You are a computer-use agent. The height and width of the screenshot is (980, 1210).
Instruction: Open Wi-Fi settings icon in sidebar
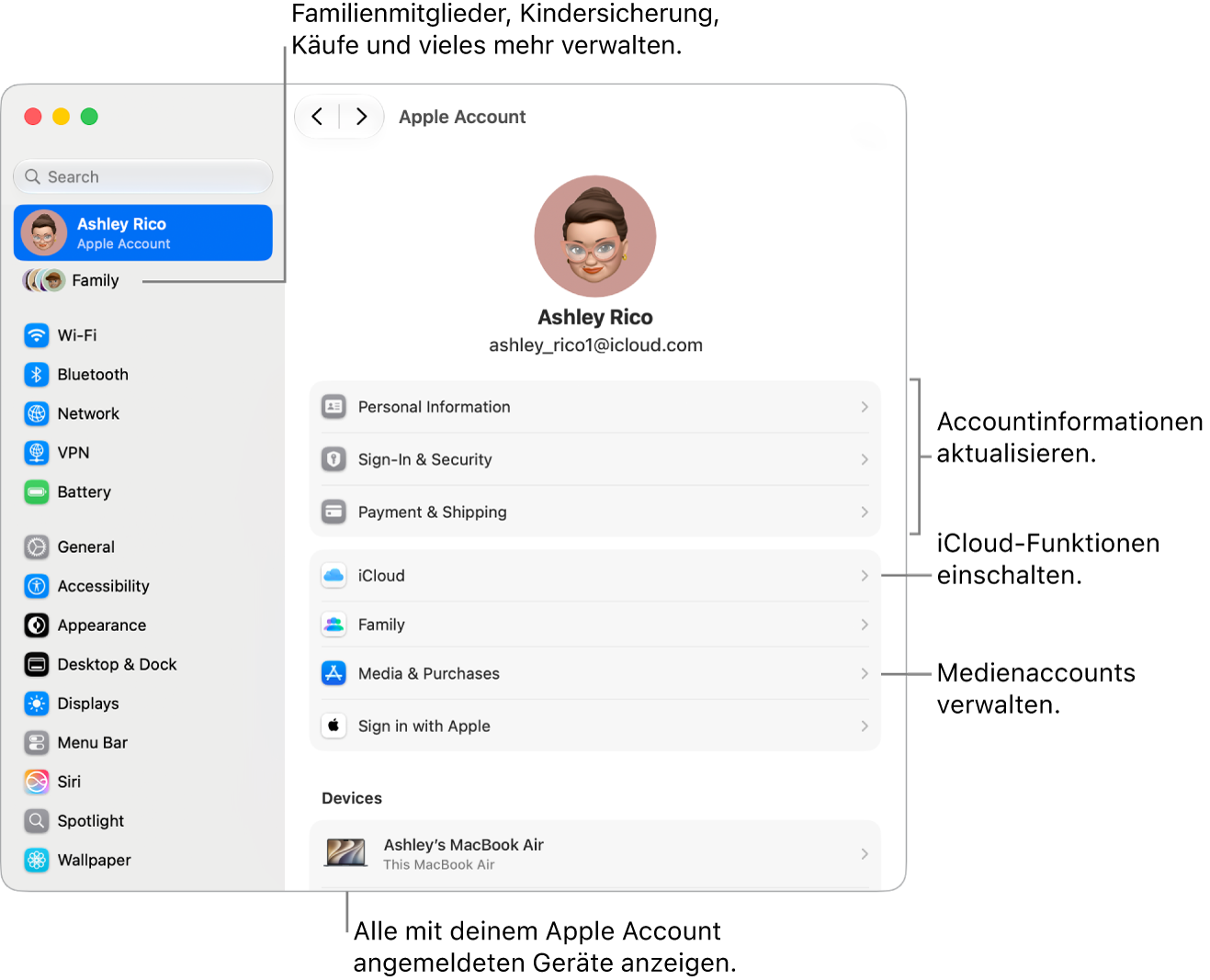pyautogui.click(x=37, y=335)
